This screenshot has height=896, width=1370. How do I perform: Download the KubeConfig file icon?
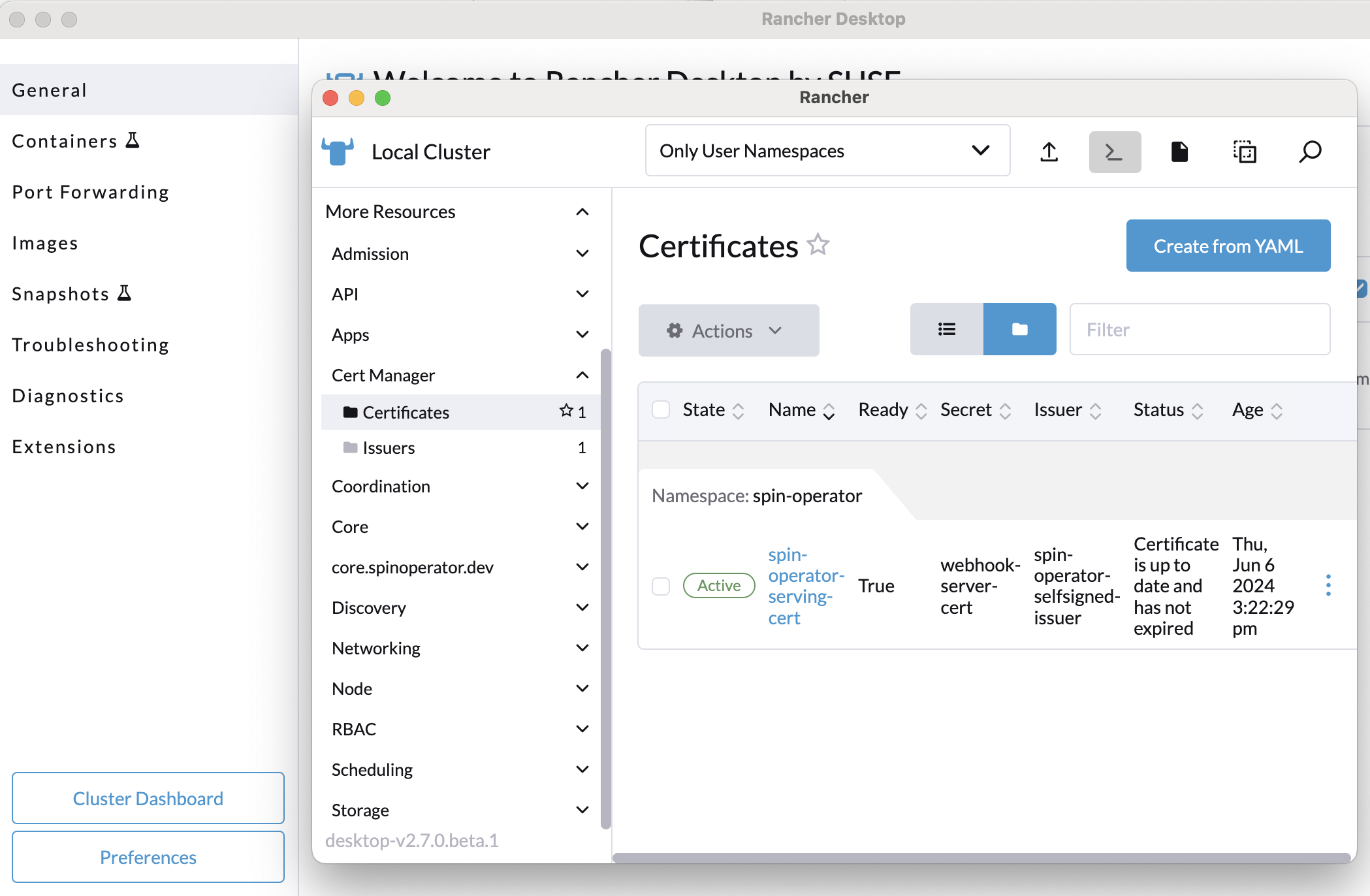[x=1179, y=152]
